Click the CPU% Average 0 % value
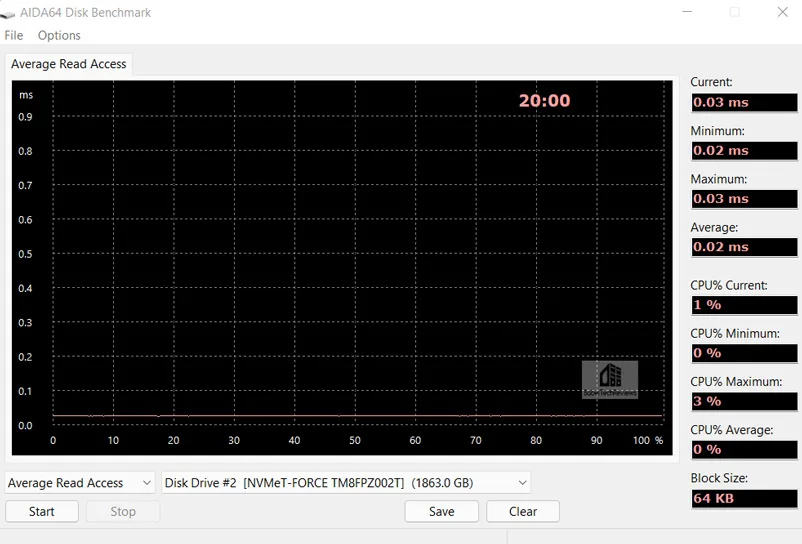The image size is (802, 544). point(744,450)
